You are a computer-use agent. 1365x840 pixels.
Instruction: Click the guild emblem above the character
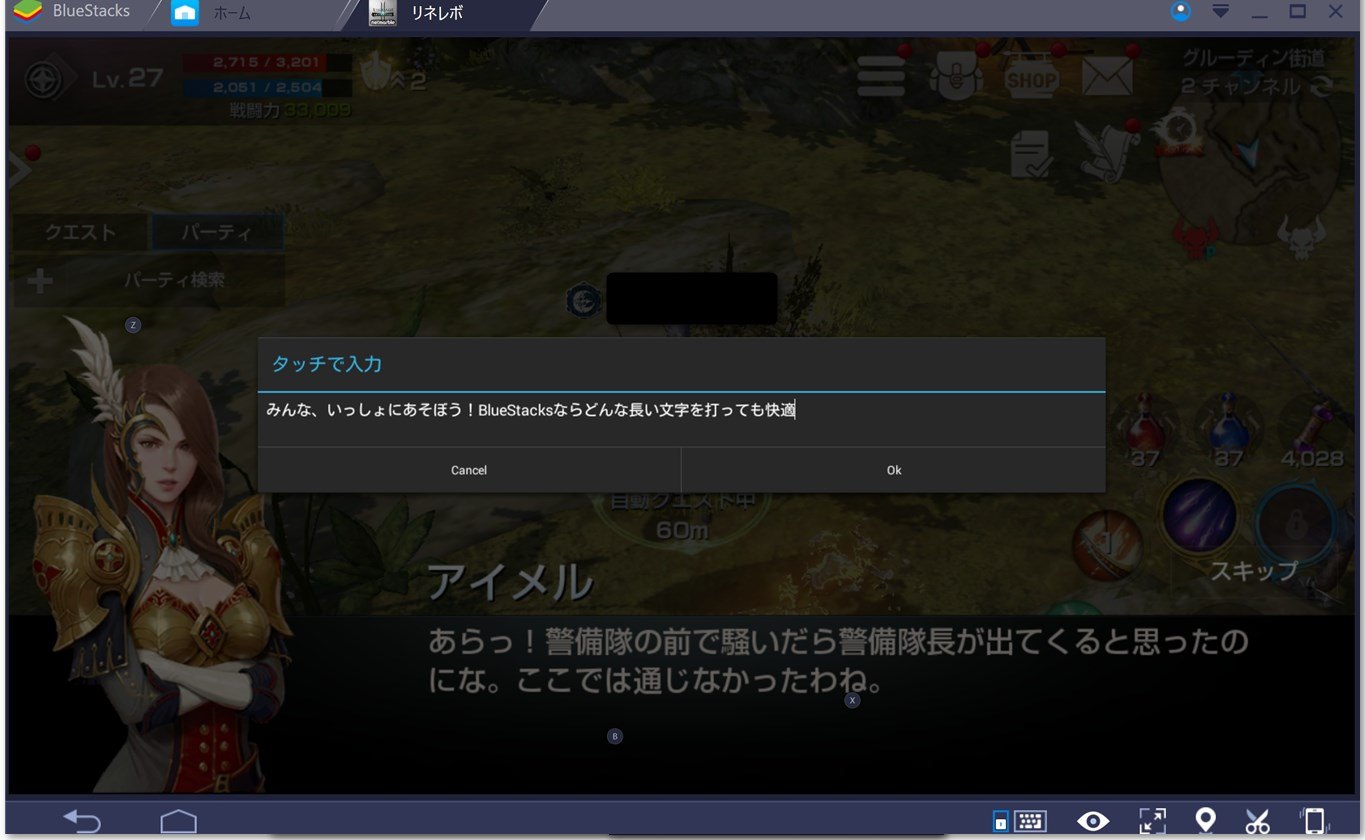tap(583, 300)
